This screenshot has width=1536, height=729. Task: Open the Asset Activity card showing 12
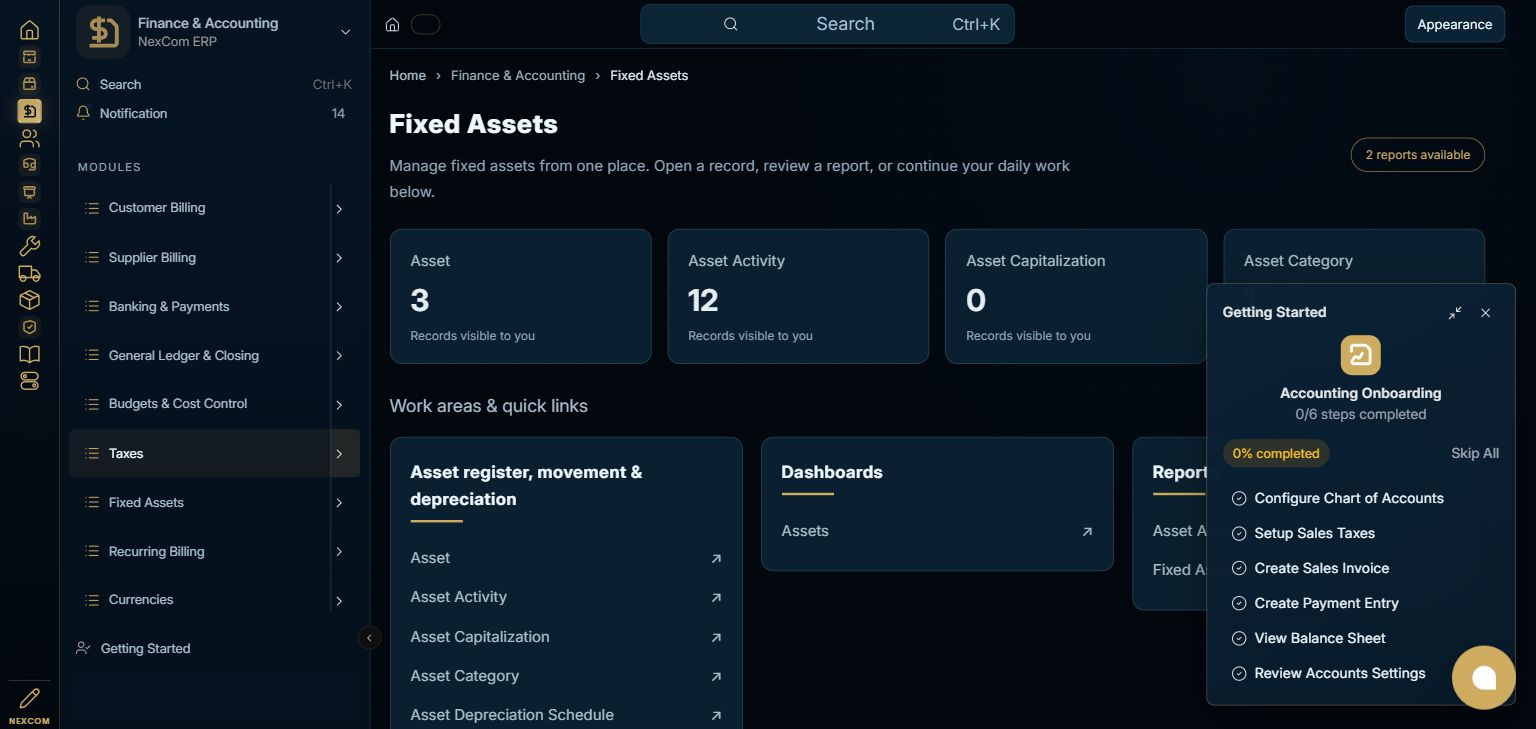[x=798, y=296]
